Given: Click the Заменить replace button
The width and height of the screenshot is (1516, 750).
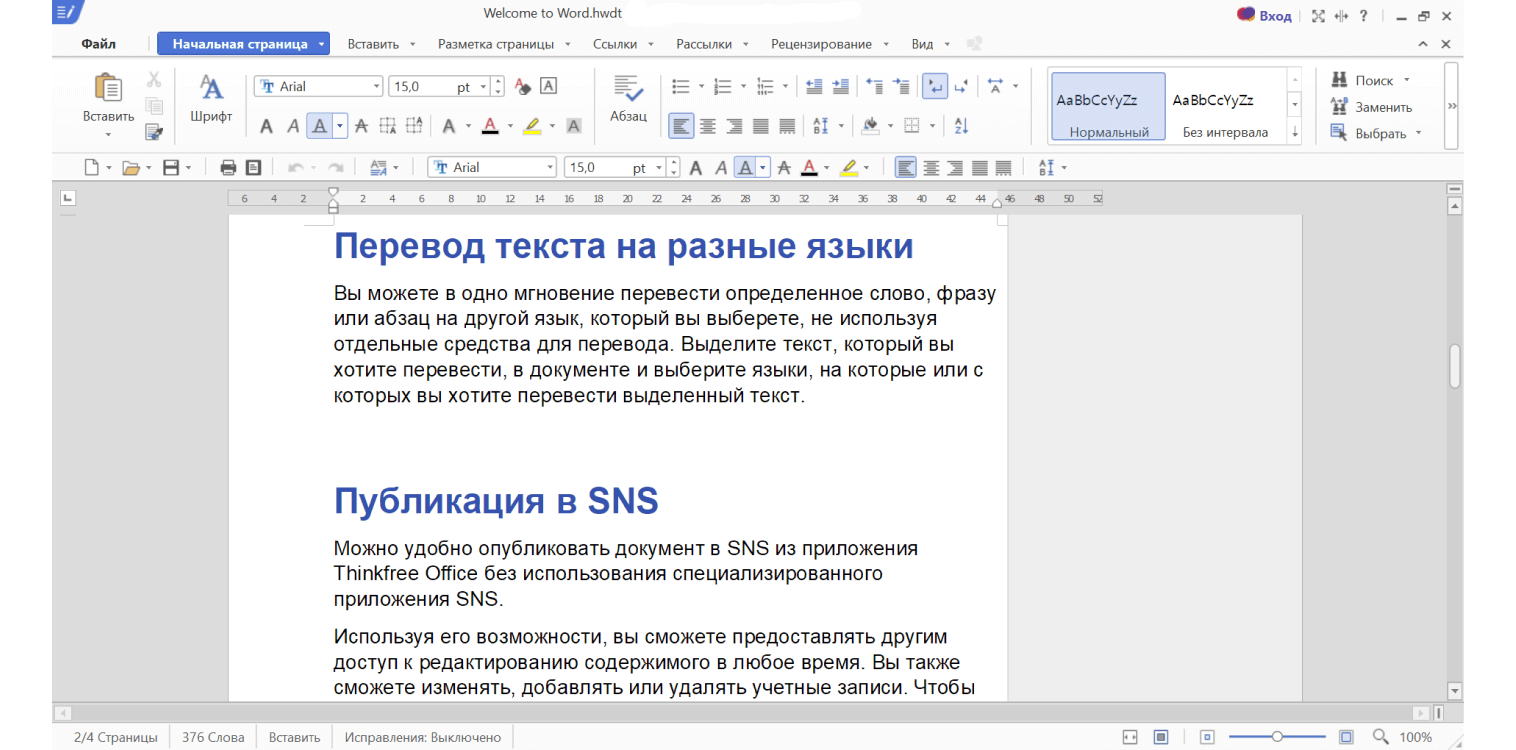Looking at the screenshot, I should [1370, 107].
